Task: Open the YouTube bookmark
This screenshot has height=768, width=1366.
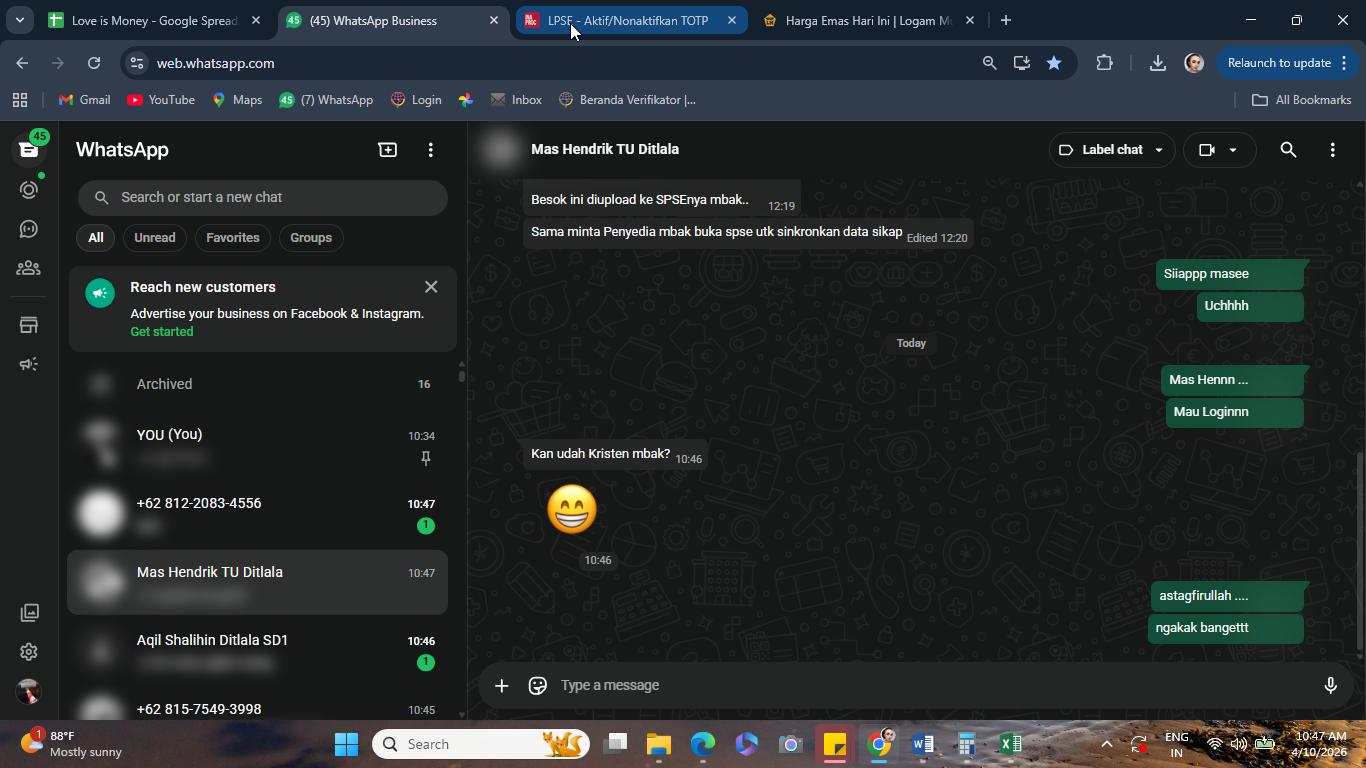Action: [x=161, y=100]
